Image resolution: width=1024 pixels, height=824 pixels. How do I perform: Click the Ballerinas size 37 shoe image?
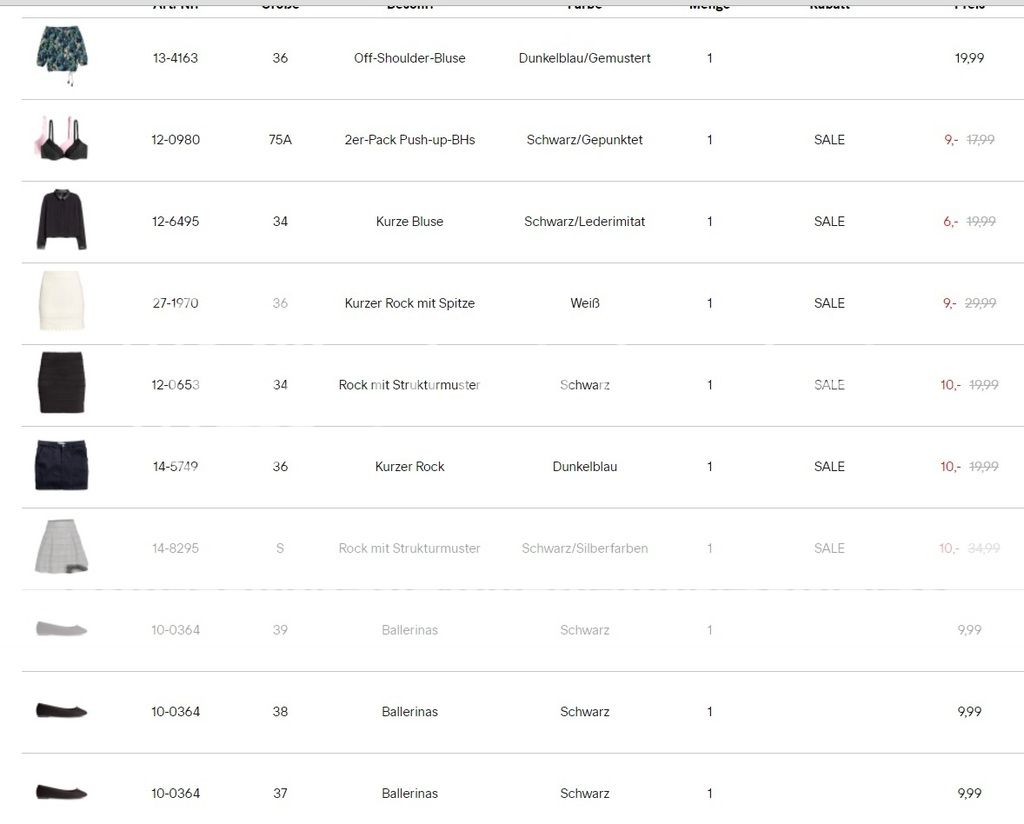coord(61,792)
